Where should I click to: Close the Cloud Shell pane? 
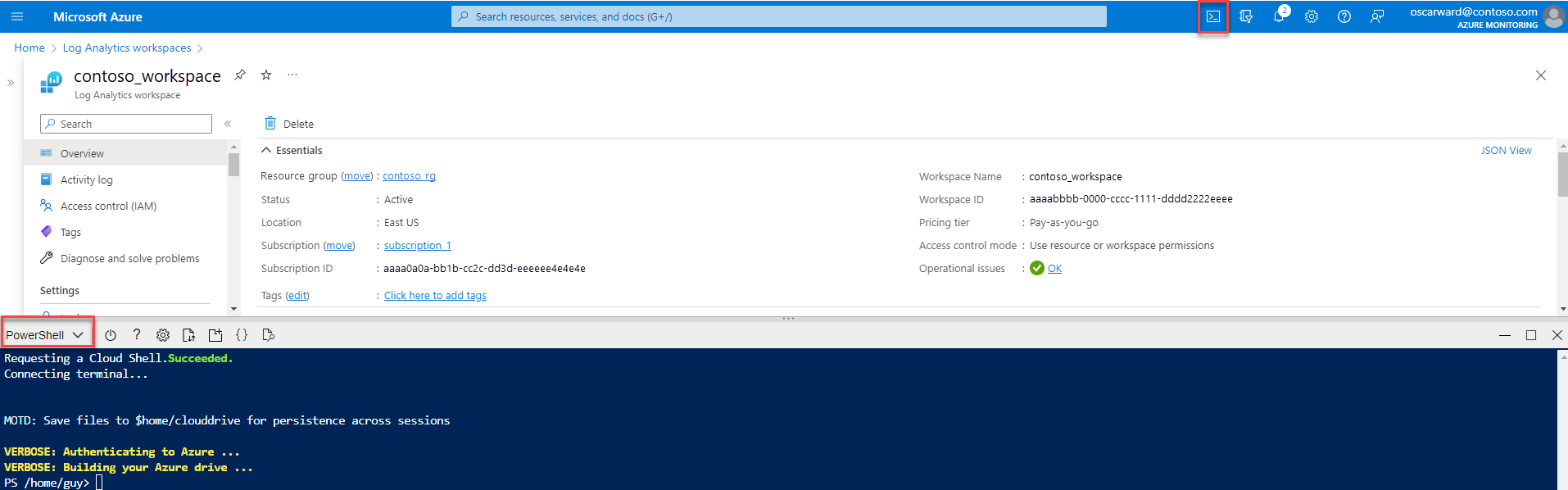click(x=1557, y=335)
